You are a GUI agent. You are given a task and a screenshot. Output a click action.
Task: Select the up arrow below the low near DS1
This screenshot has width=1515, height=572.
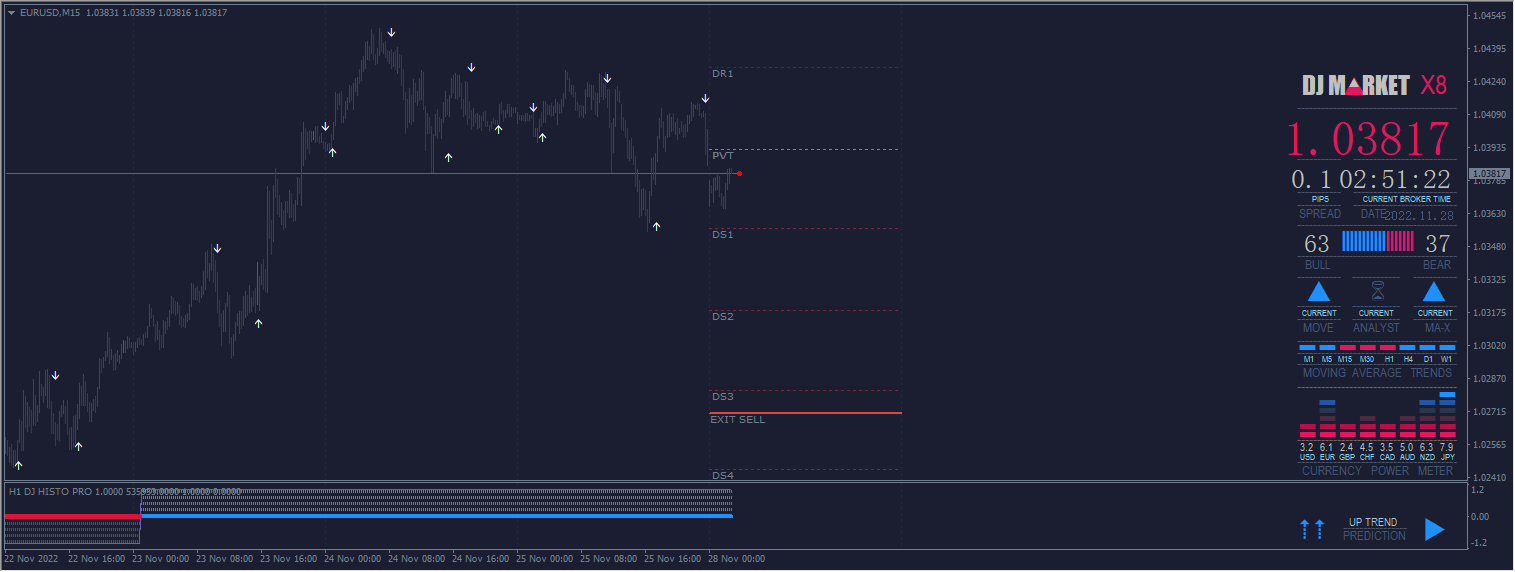tap(656, 227)
